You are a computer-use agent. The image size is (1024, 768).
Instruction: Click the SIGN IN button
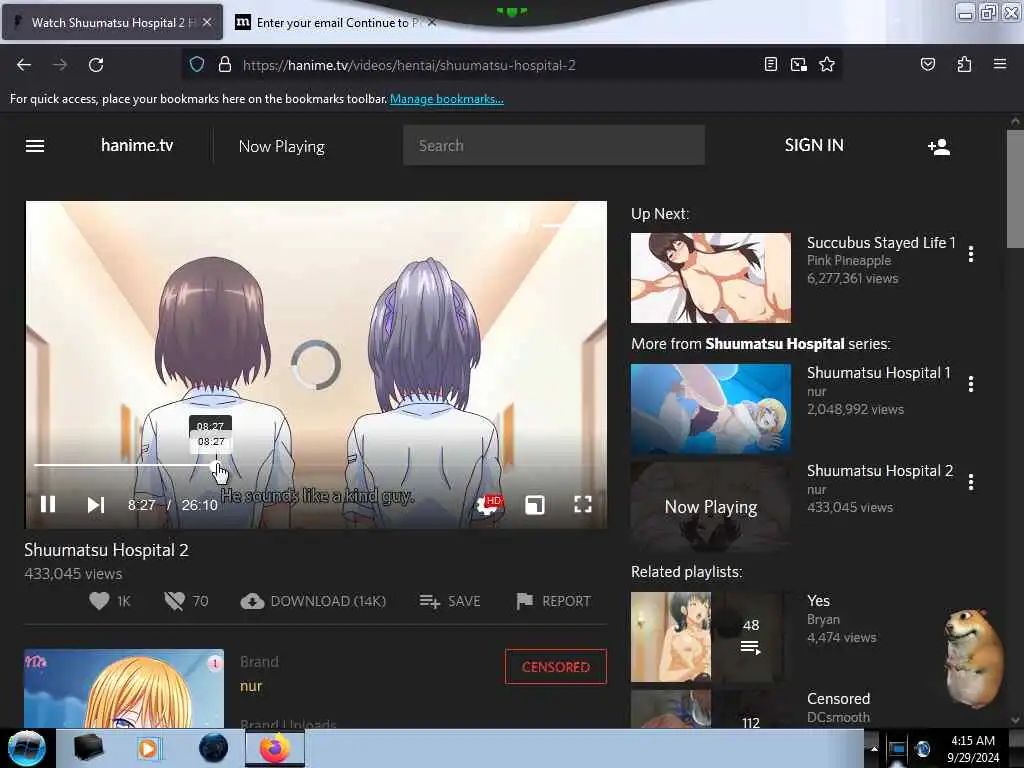pyautogui.click(x=814, y=145)
